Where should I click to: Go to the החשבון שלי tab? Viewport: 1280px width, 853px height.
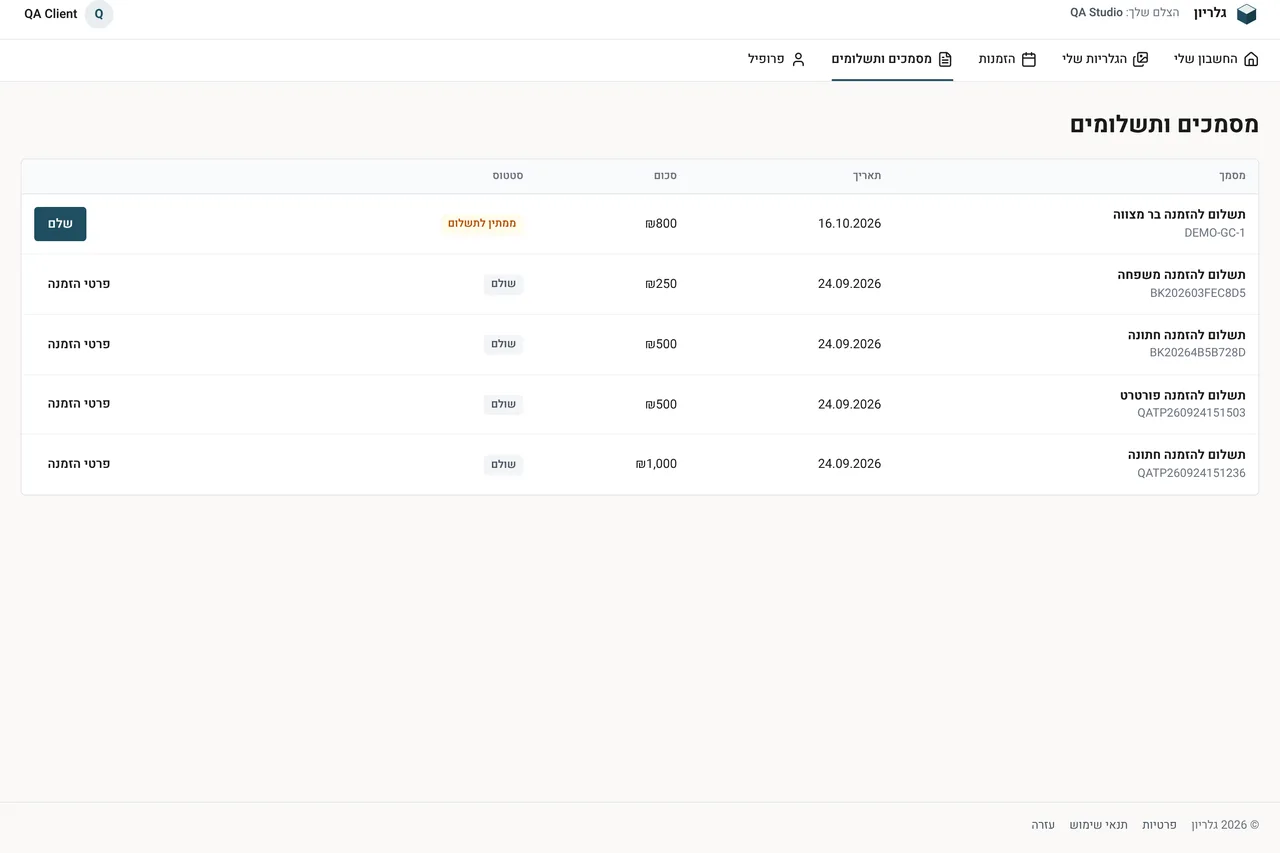(x=1216, y=59)
